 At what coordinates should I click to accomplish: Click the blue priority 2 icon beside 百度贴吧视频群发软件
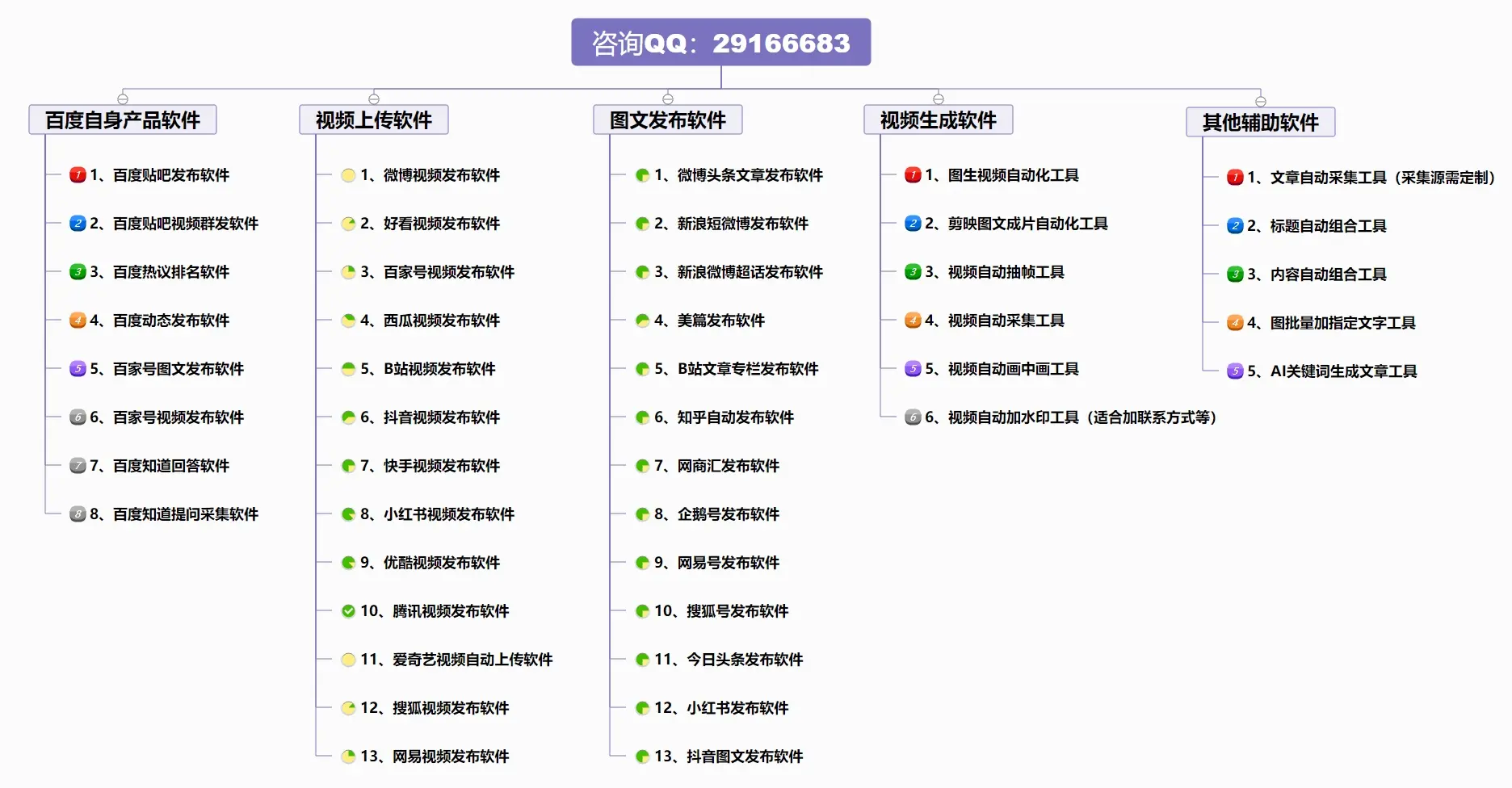[x=78, y=224]
